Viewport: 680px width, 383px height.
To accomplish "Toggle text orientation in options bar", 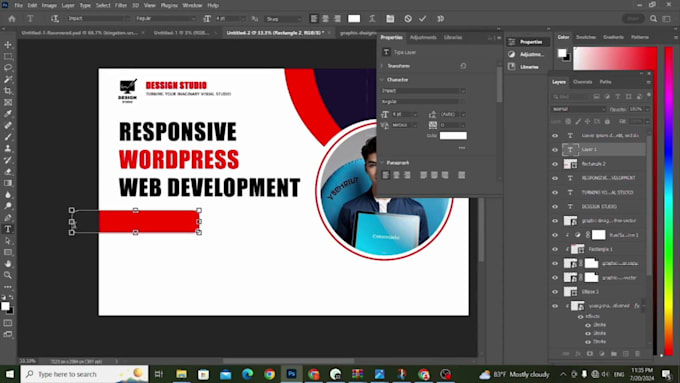I will pyautogui.click(x=55, y=19).
